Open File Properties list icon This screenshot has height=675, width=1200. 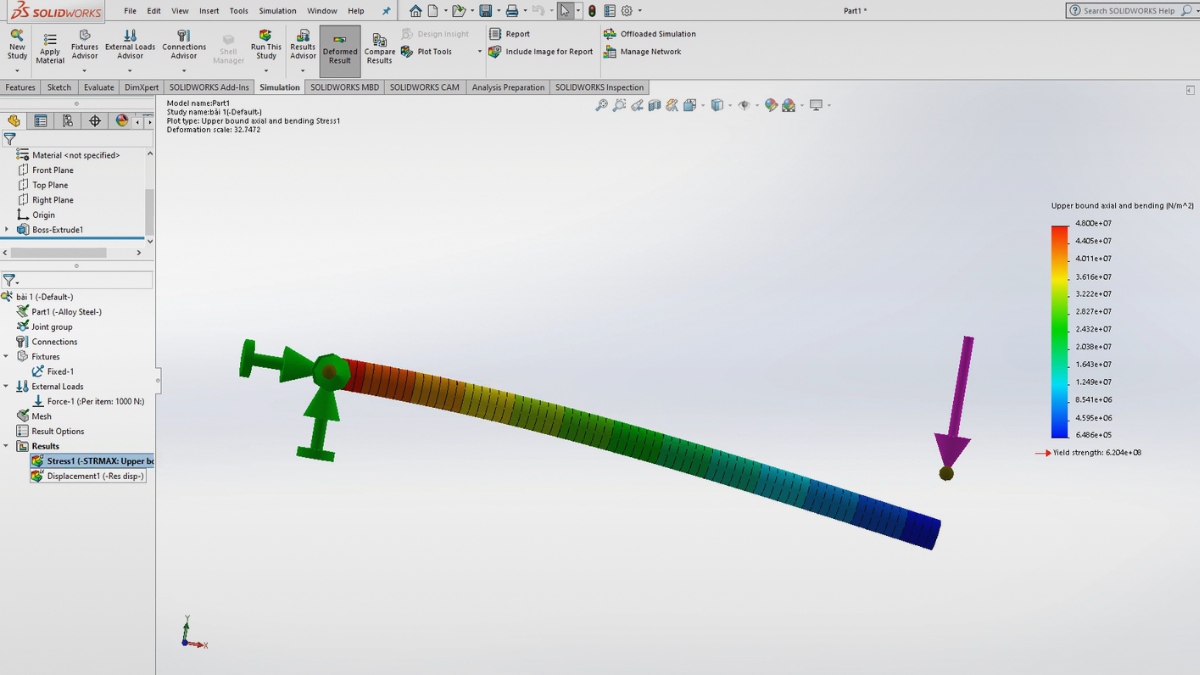(x=609, y=11)
